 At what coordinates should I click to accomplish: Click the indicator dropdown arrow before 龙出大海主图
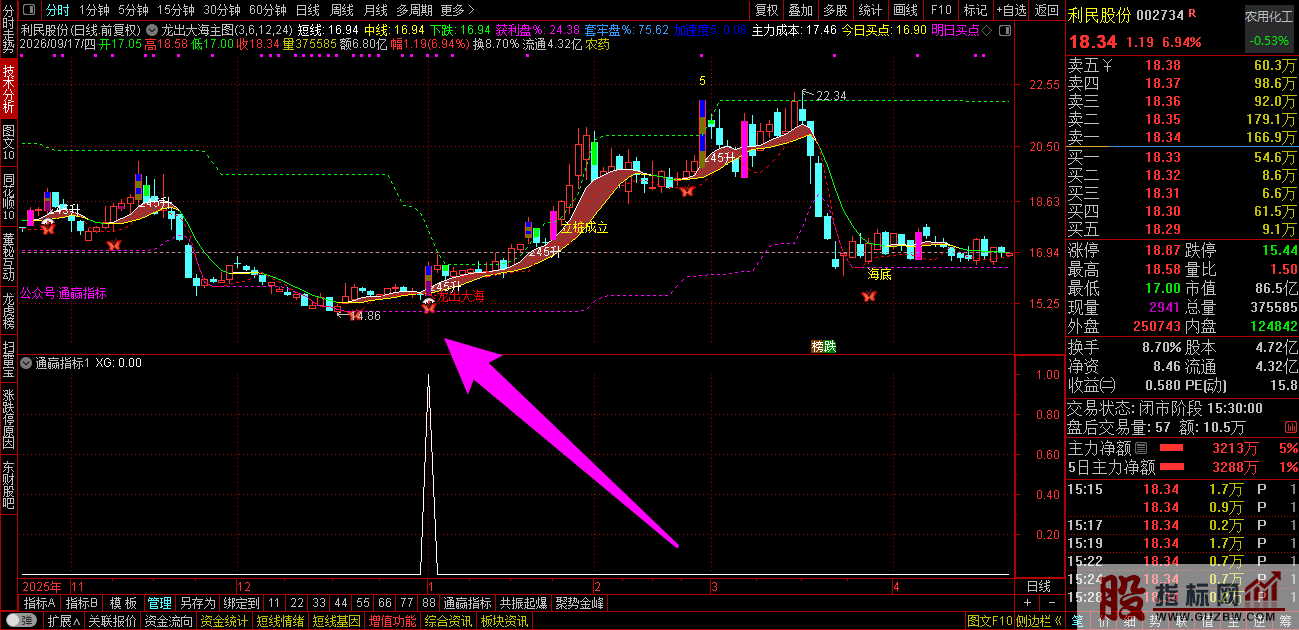[x=151, y=30]
